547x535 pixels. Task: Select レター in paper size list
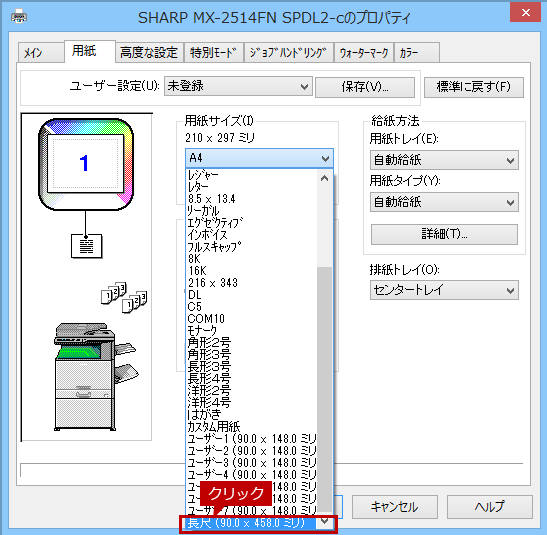[x=251, y=187]
